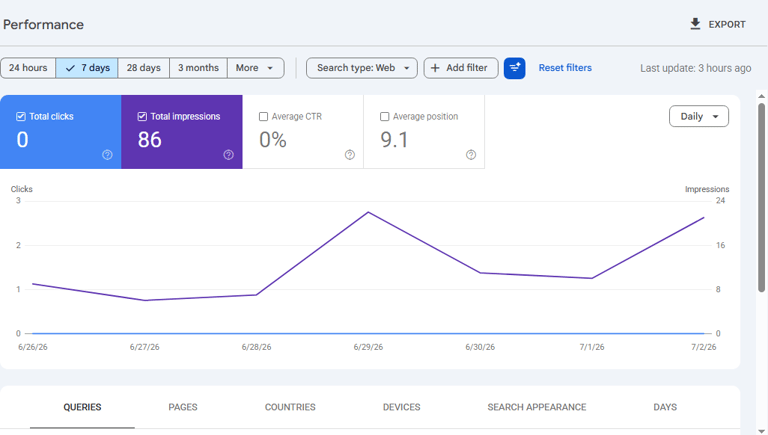Open the Daily granularity dropdown
Screen dimensions: 768x435
pyautogui.click(x=699, y=117)
